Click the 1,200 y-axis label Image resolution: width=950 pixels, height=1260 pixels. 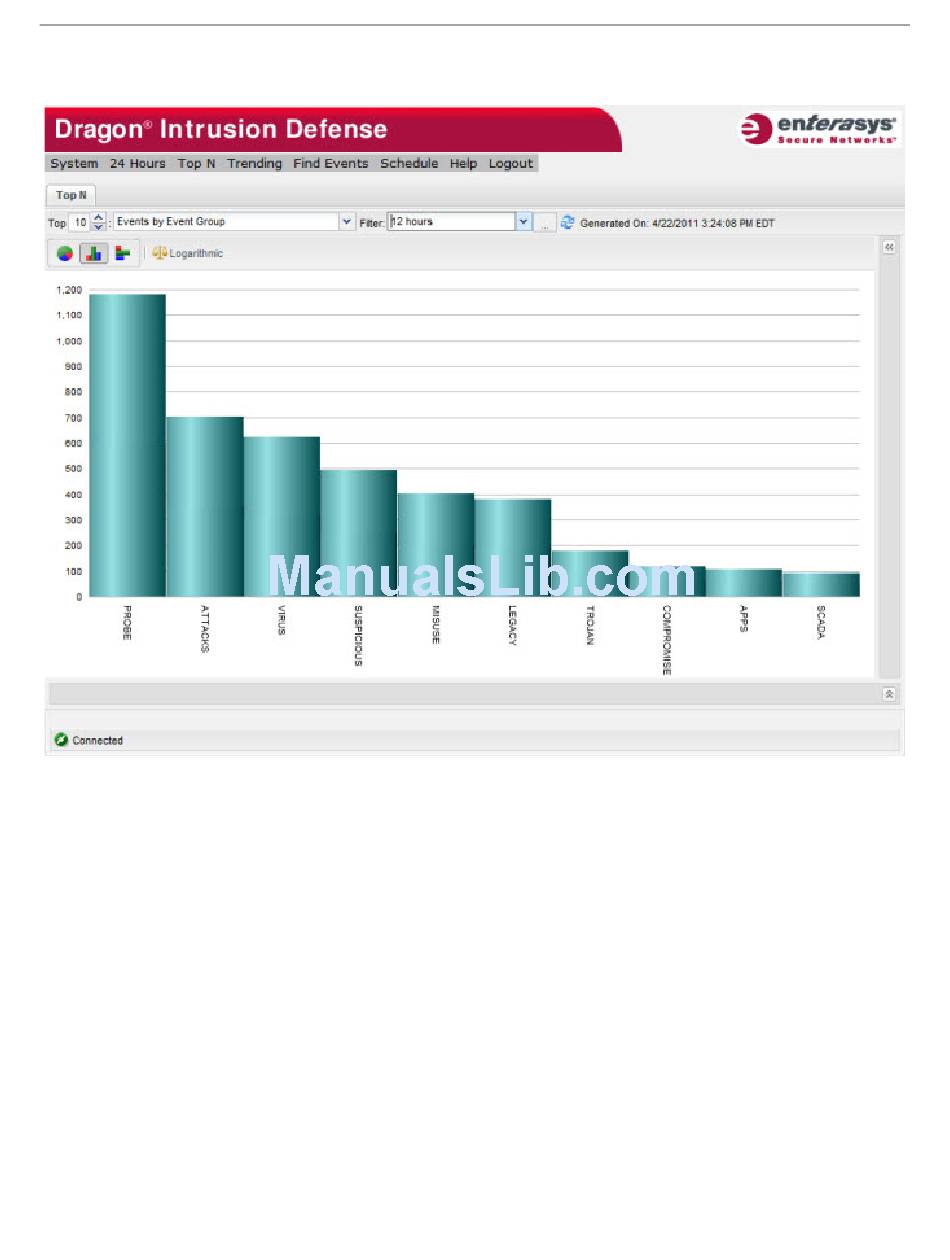[68, 290]
